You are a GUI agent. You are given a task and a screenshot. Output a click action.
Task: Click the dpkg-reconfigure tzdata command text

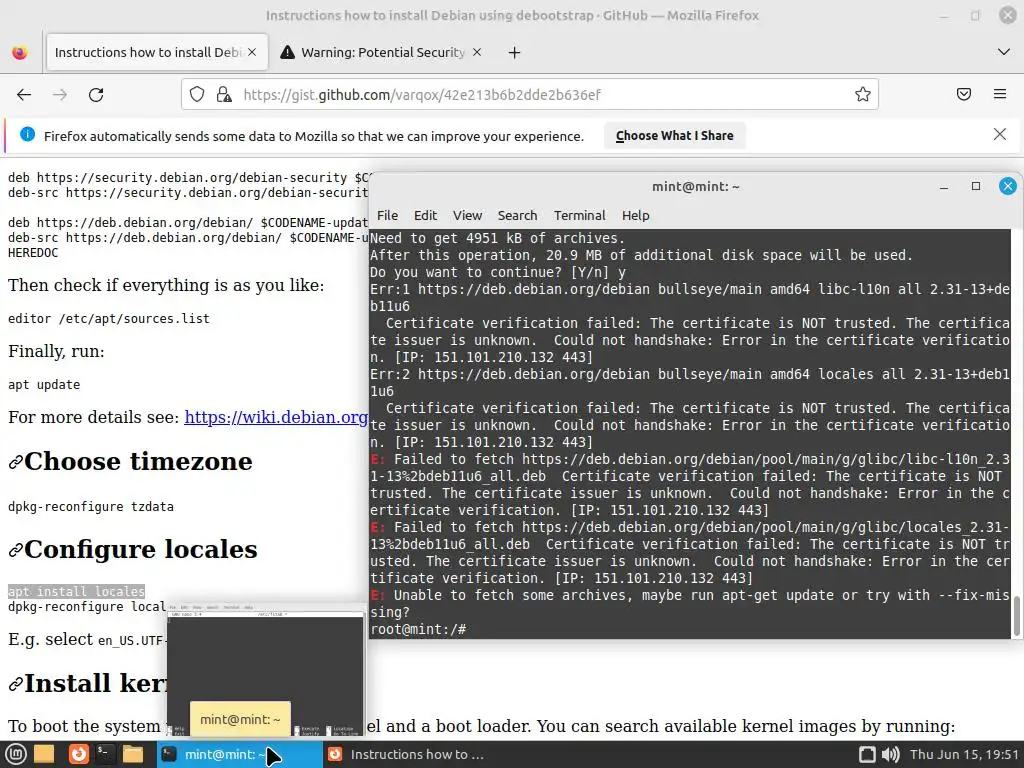point(91,507)
